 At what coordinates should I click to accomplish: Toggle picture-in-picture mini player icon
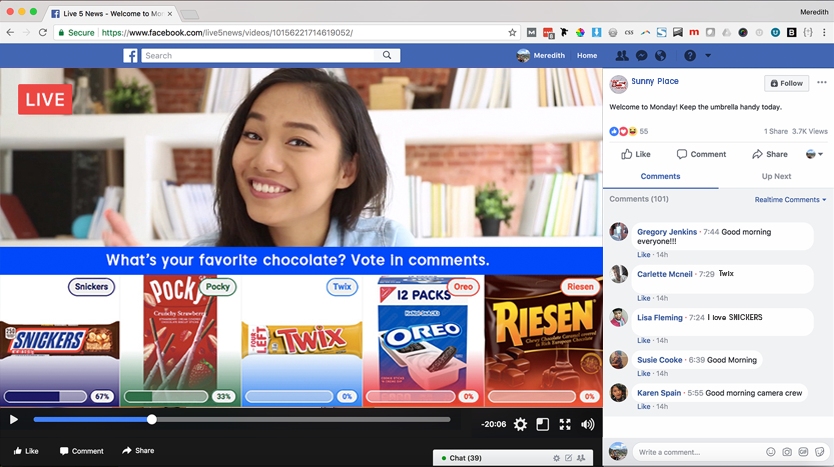pos(543,424)
